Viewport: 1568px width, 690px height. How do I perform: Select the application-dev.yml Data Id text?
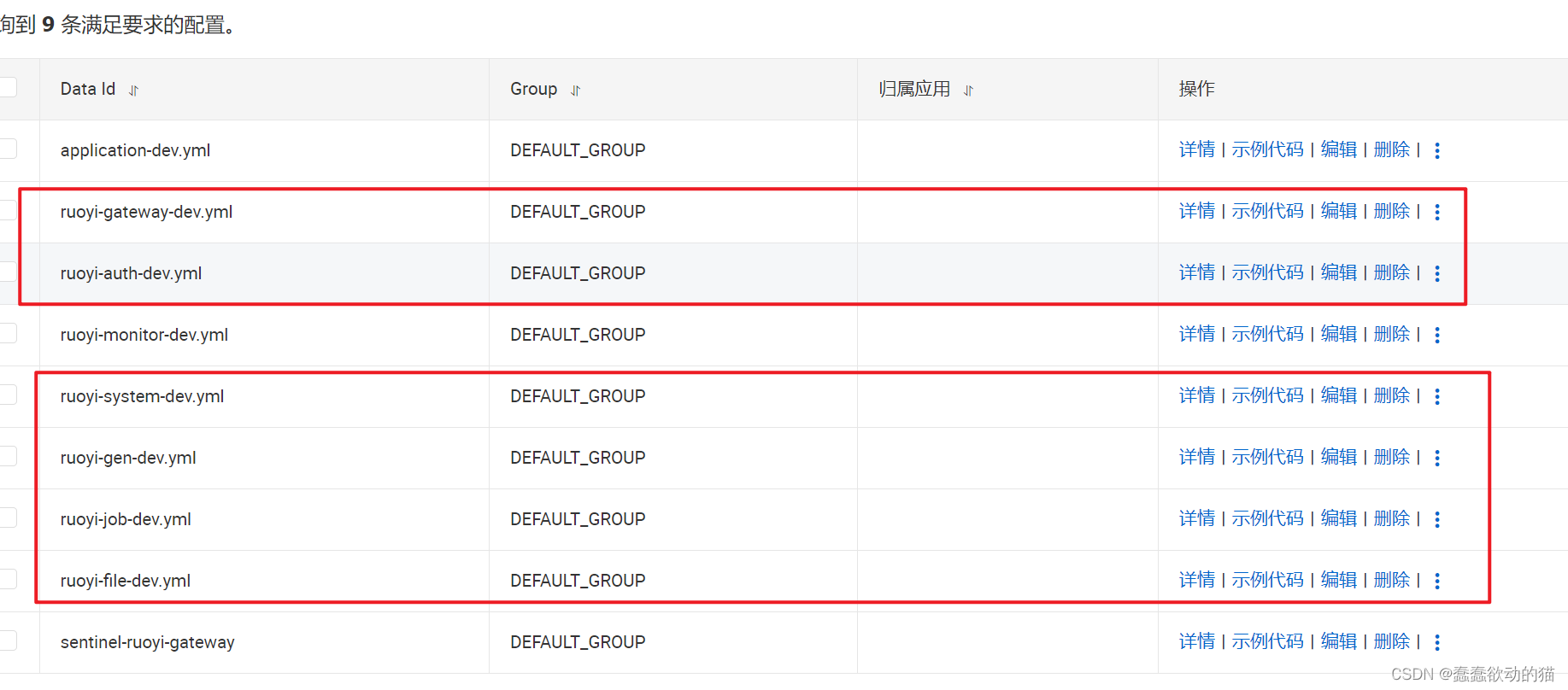tap(135, 150)
